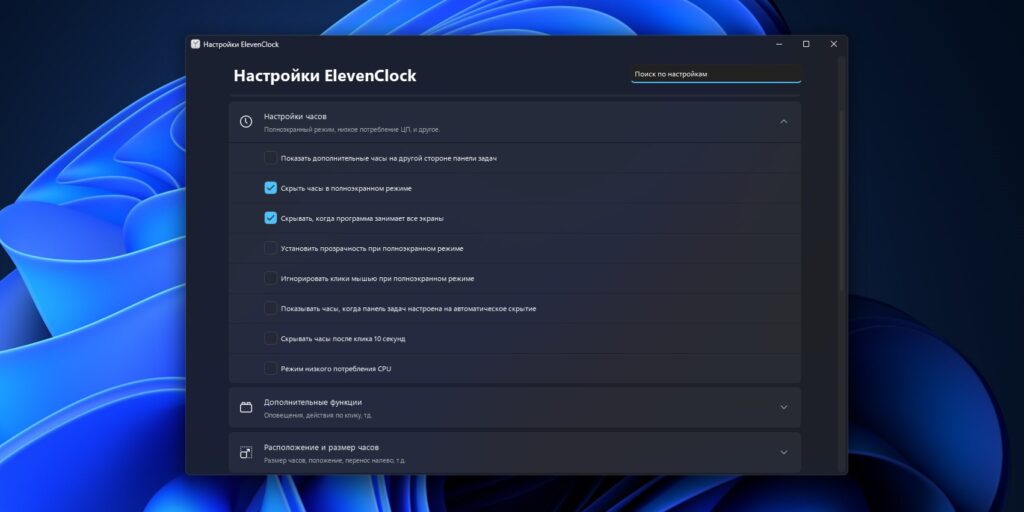Click the Дополнительные функции section title
Image resolution: width=1024 pixels, height=512 pixels.
click(313, 402)
